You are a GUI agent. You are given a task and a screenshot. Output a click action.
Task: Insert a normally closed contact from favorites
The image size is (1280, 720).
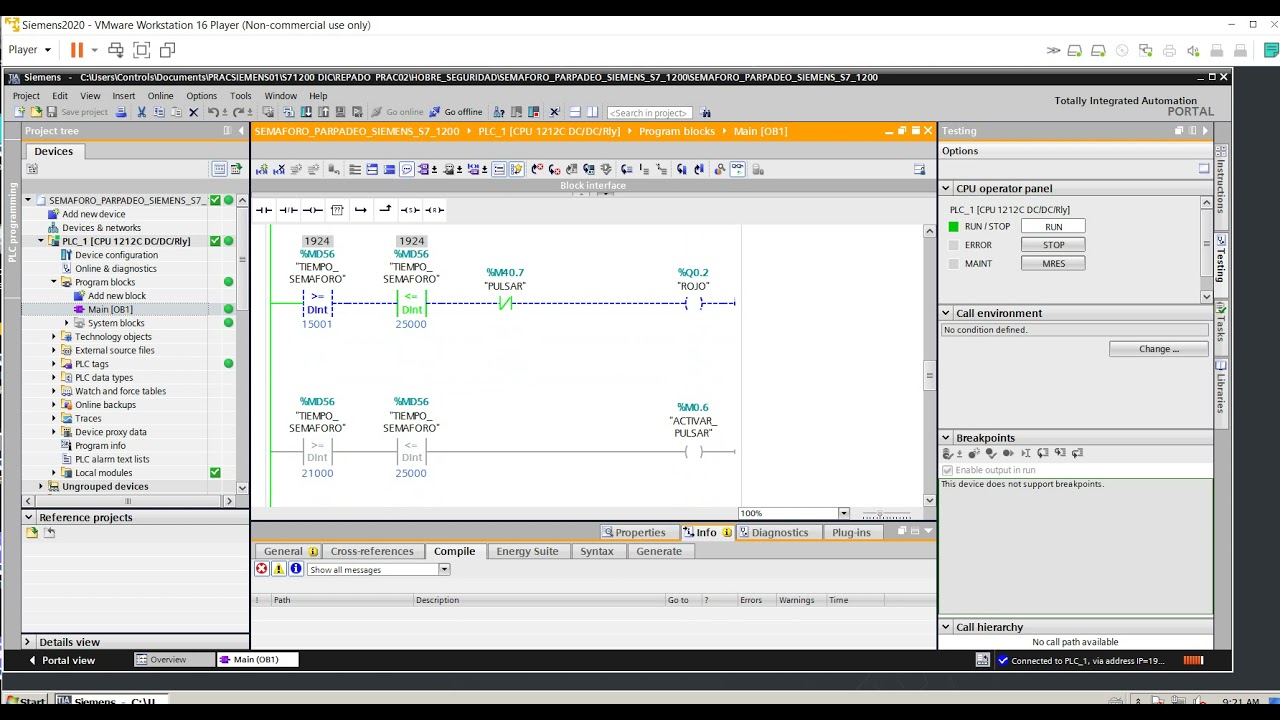tap(288, 210)
